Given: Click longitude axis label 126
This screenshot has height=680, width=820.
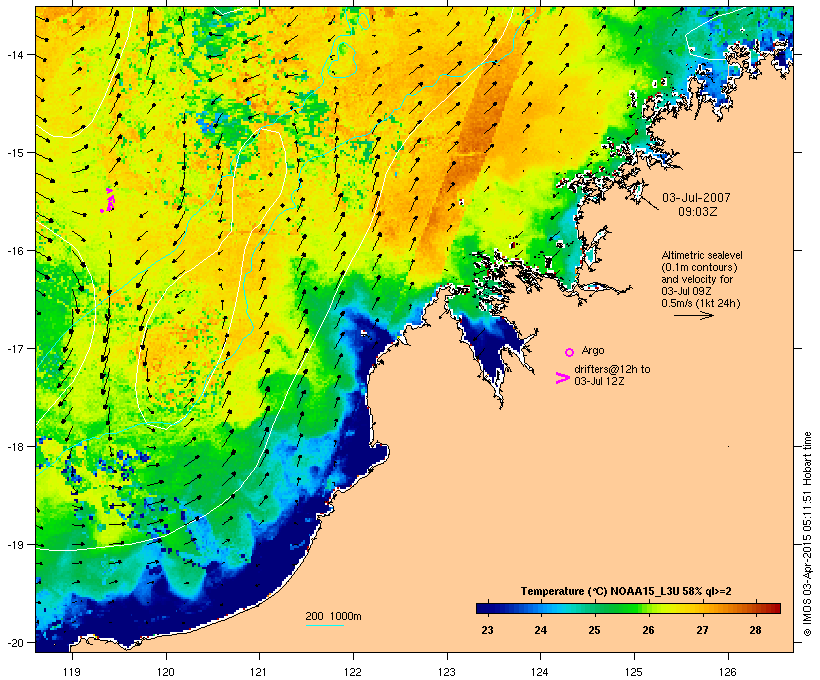Looking at the screenshot, I should 728,672.
